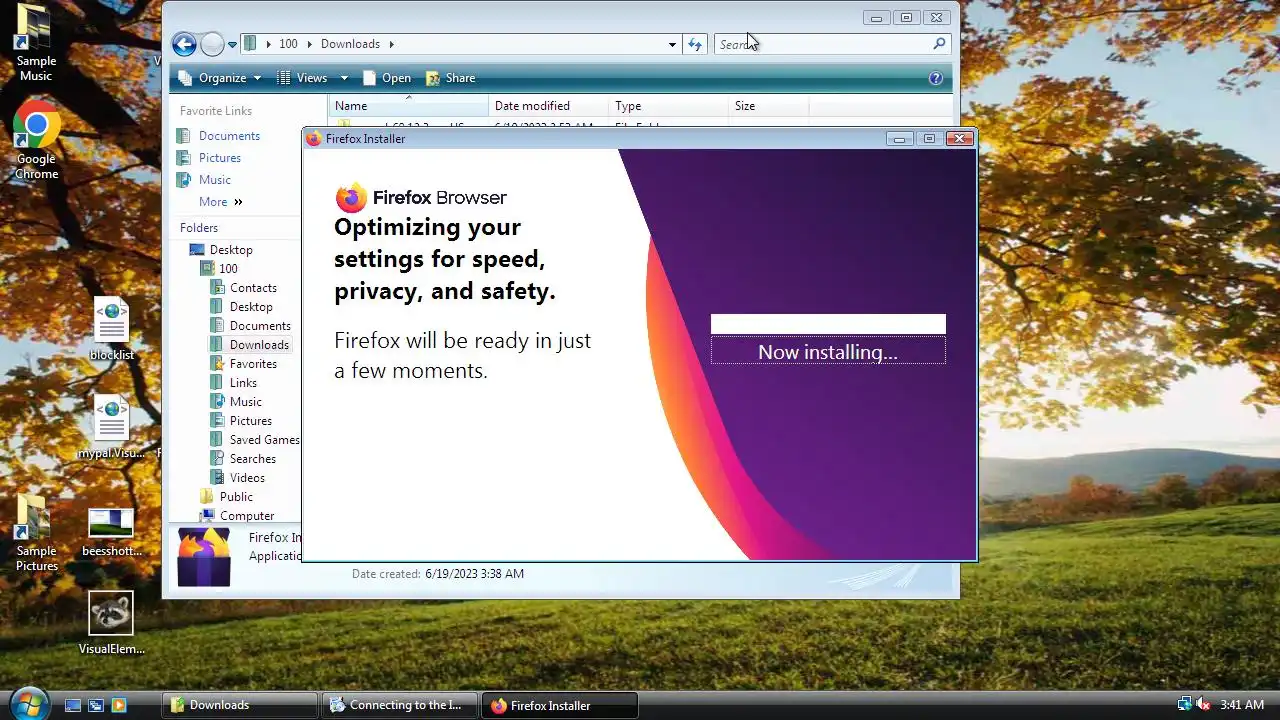1280x720 pixels.
Task: Open the address bar history dropdown arrow
Action: tap(672, 44)
